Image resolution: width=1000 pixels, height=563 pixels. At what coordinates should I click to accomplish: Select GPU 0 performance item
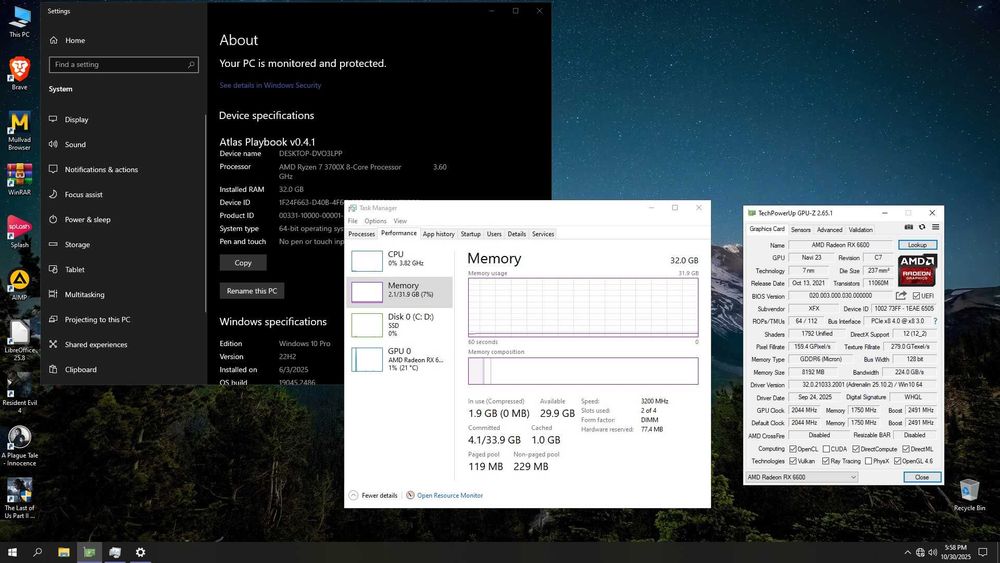coord(399,359)
